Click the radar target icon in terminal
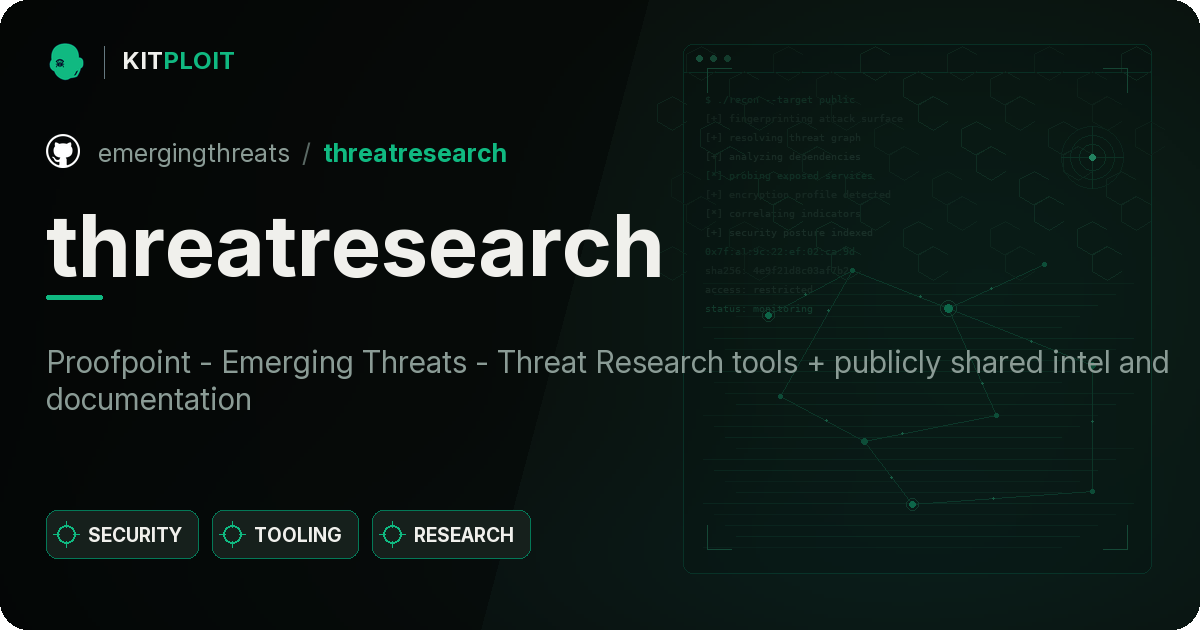The width and height of the screenshot is (1200, 630). pyautogui.click(x=1092, y=157)
